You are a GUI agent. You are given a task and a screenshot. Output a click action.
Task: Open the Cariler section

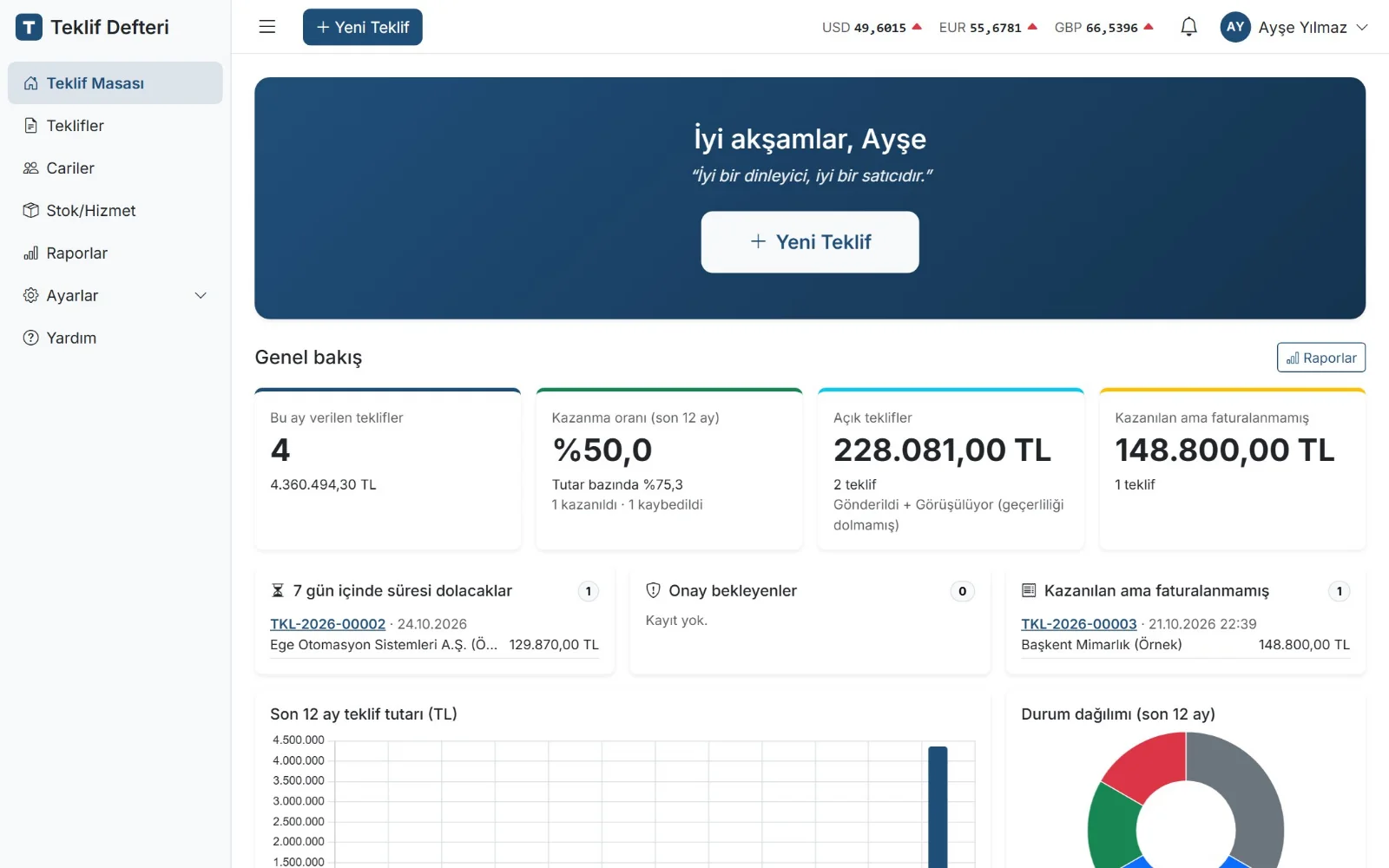pos(115,168)
